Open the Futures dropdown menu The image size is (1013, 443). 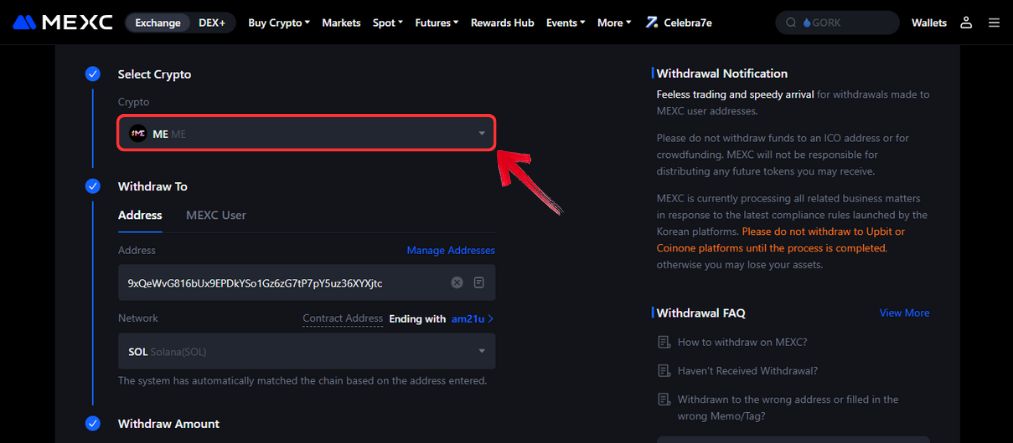click(437, 23)
